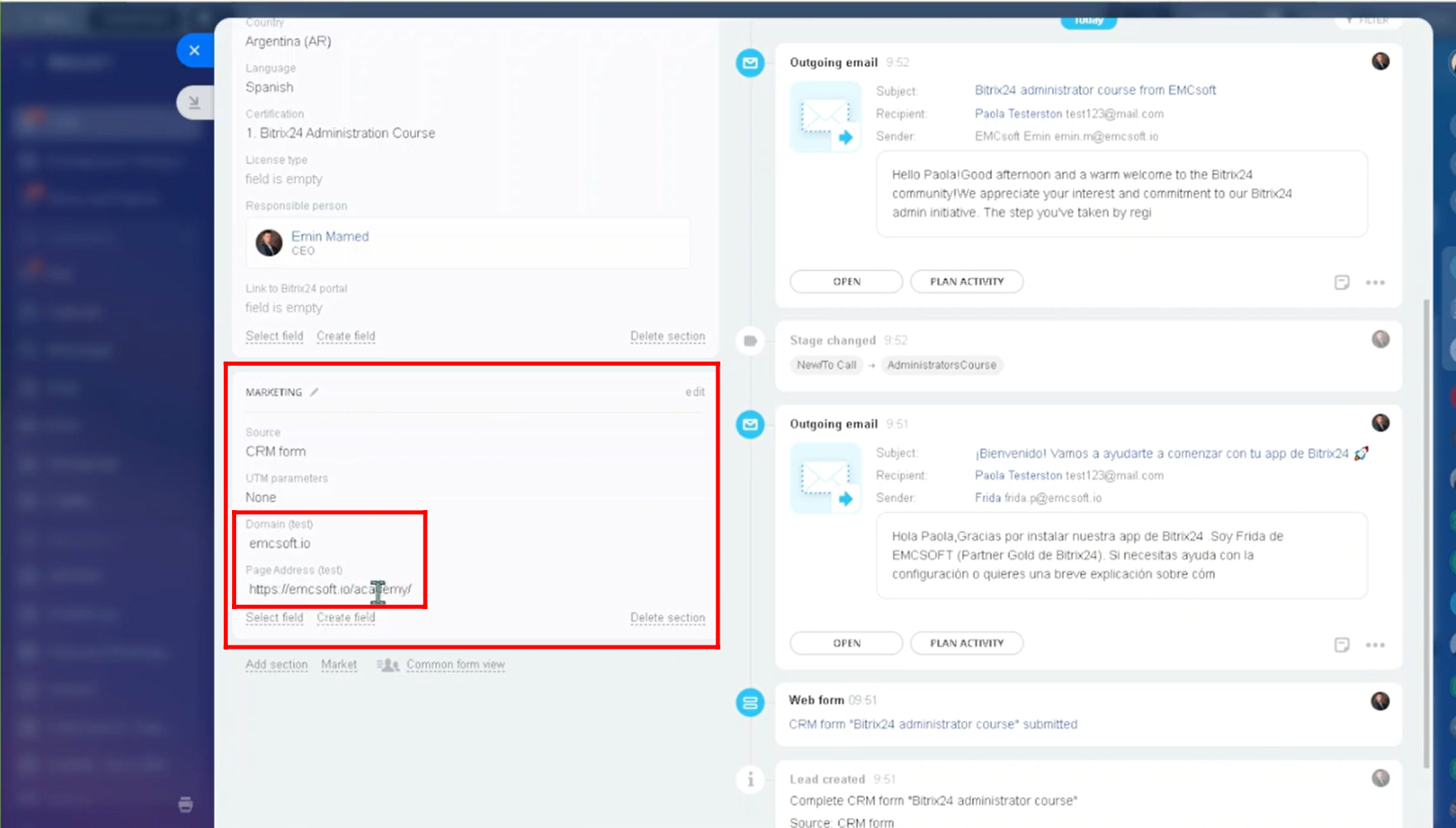
Task: Click the timeline vertical scrollbar
Action: [1427, 533]
